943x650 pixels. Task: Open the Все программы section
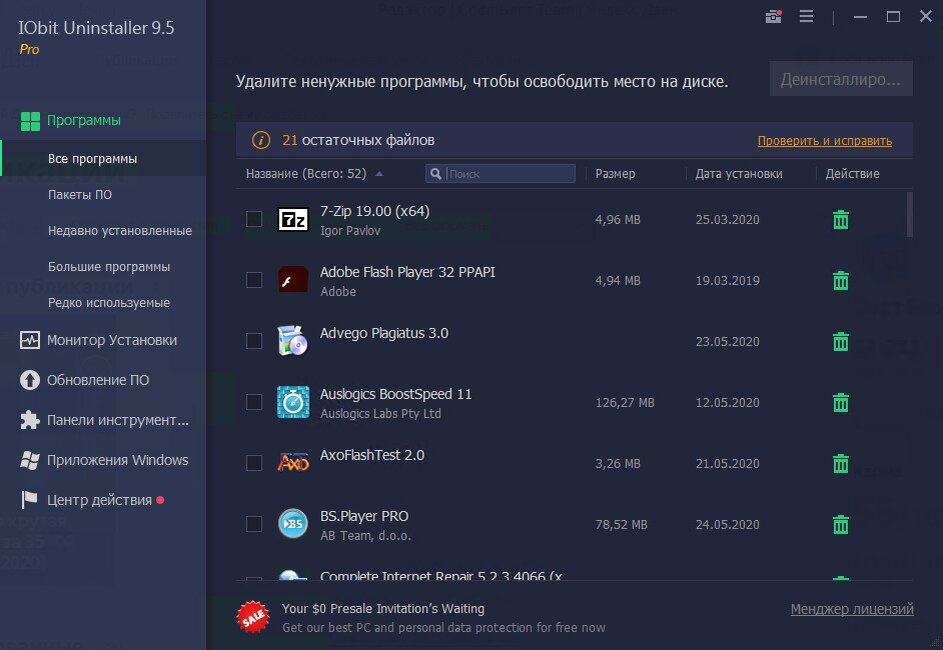(92, 159)
